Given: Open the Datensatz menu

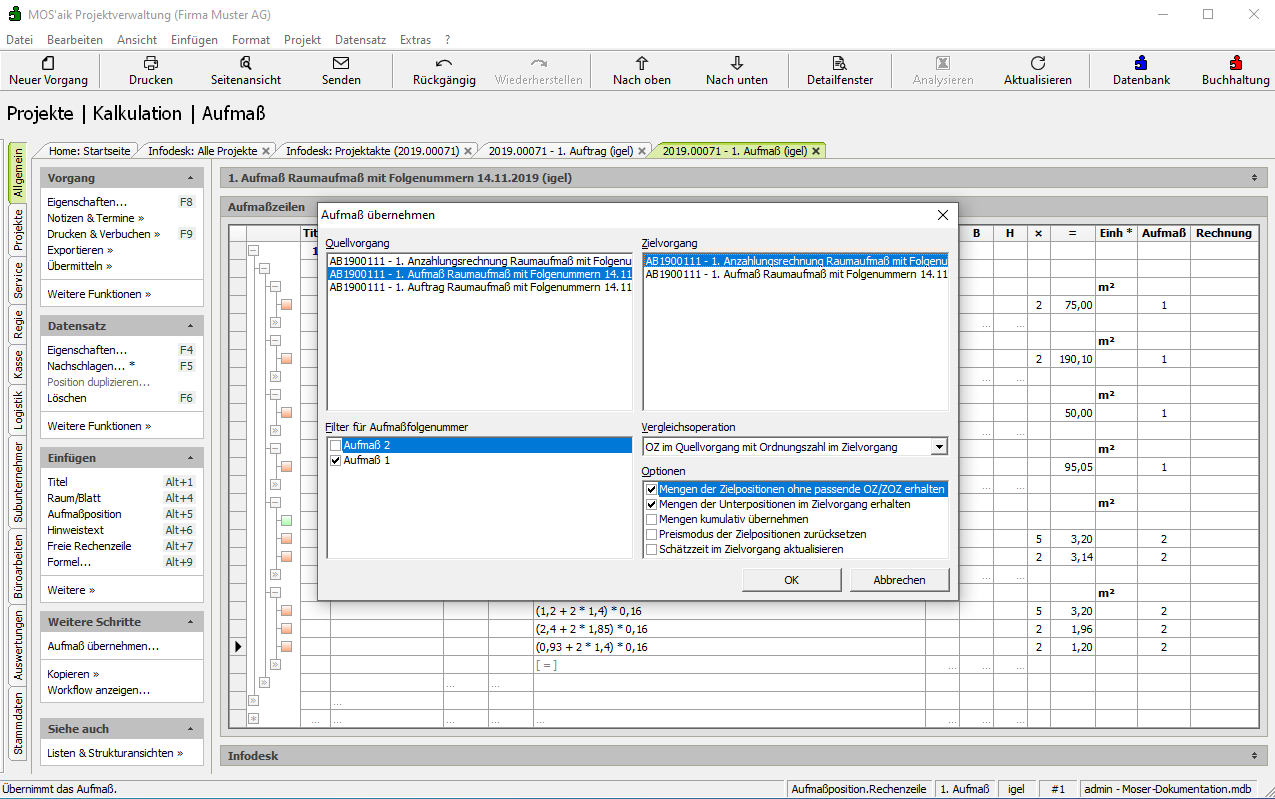Looking at the screenshot, I should [360, 40].
